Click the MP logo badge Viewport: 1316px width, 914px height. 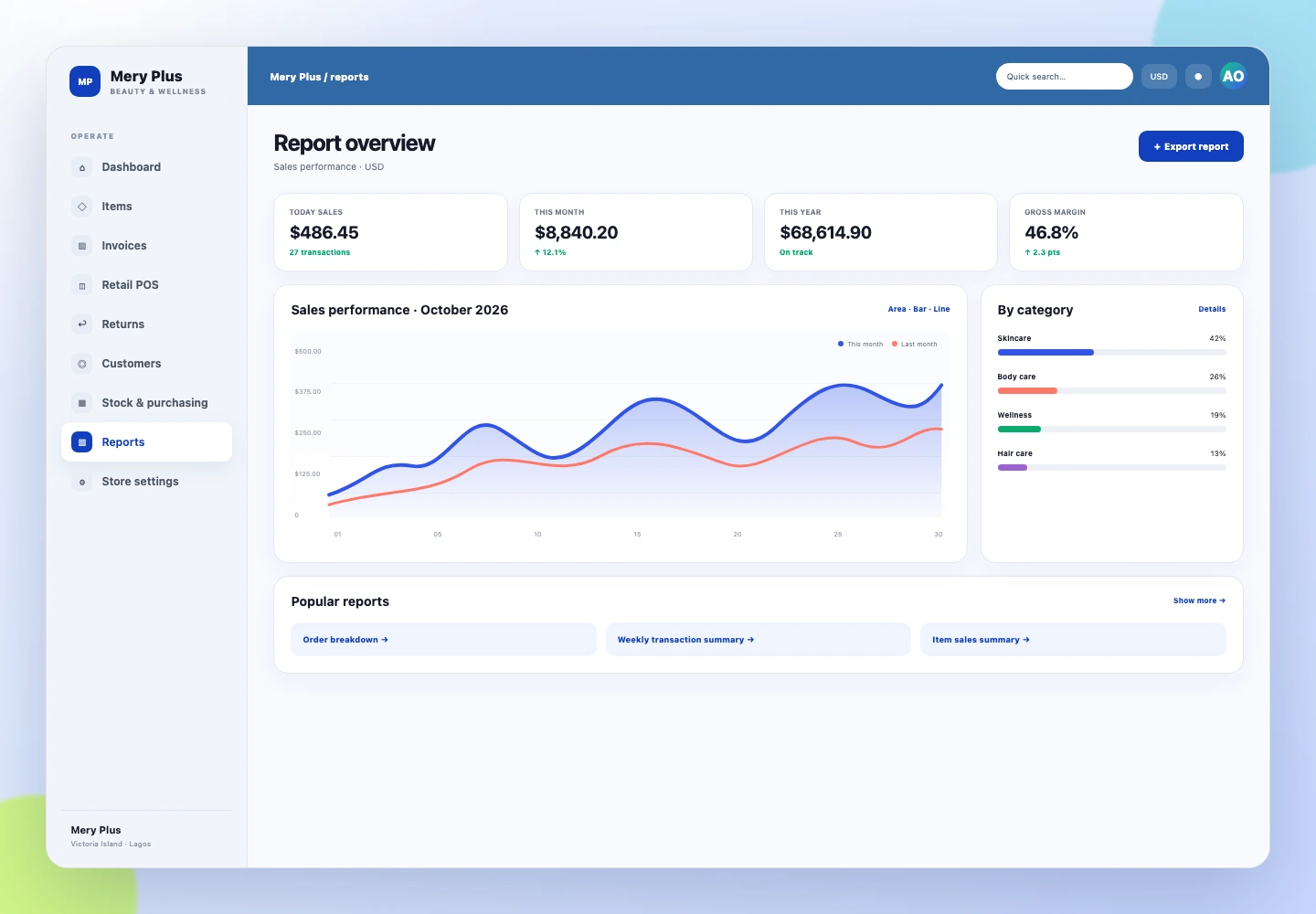[x=85, y=81]
